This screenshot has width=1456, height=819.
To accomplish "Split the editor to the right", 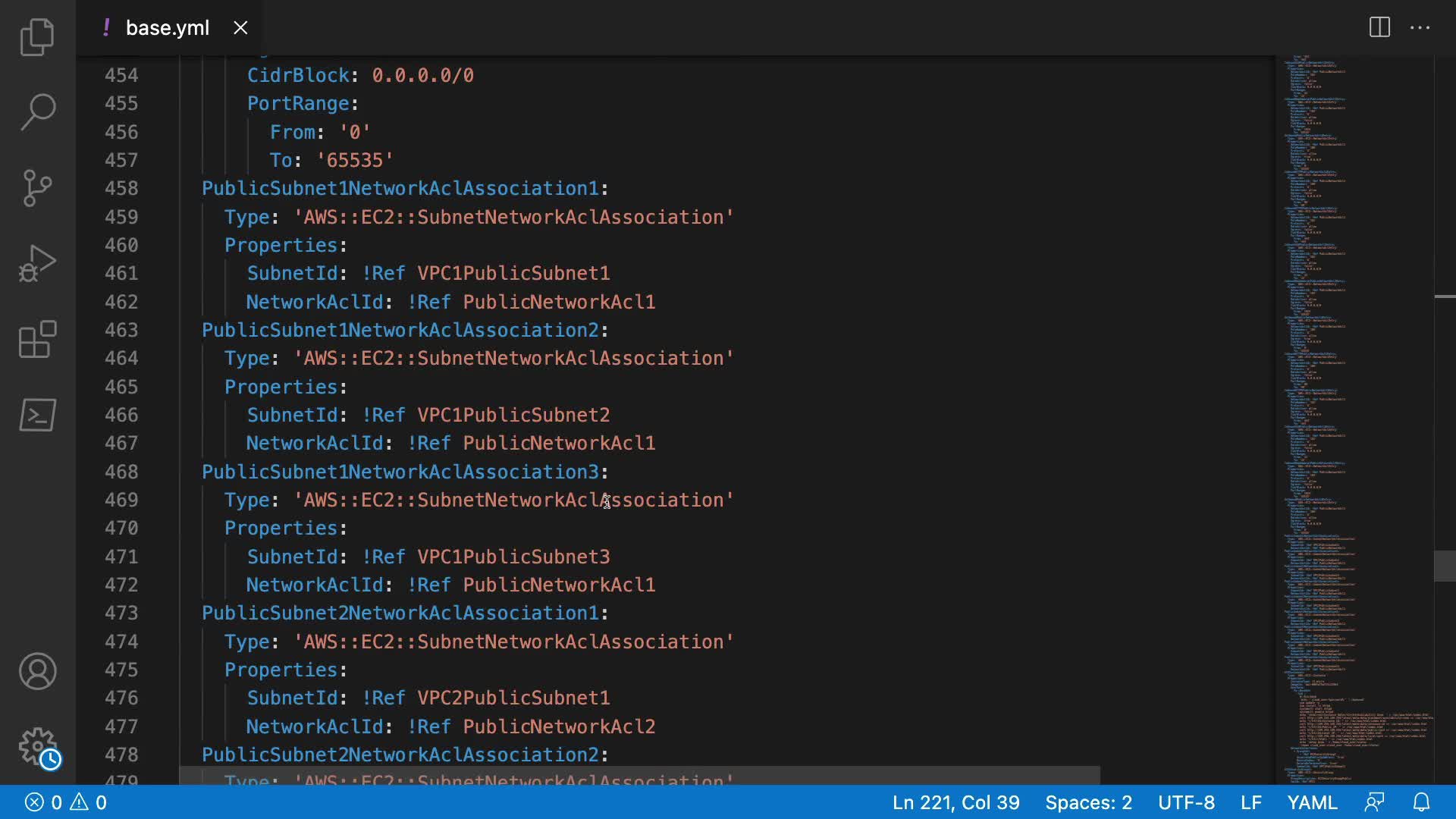I will point(1379,28).
